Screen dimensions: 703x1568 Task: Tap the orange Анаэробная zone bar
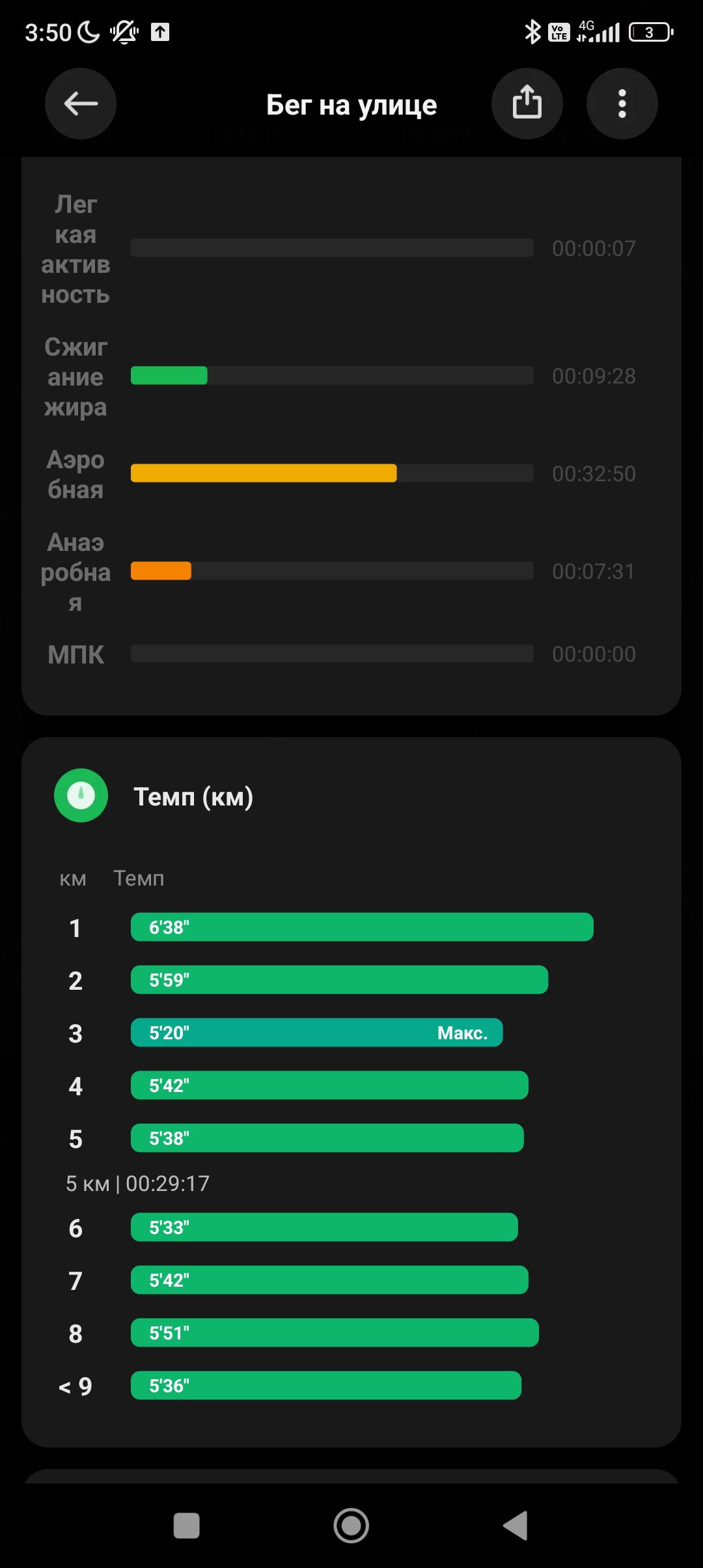(161, 571)
